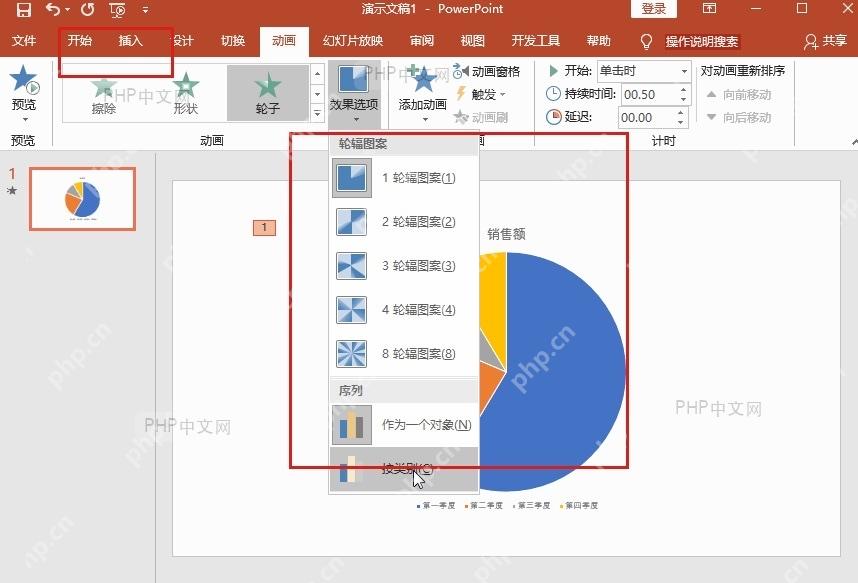
Task: Click the 添加动画 star icon
Action: coord(422,81)
